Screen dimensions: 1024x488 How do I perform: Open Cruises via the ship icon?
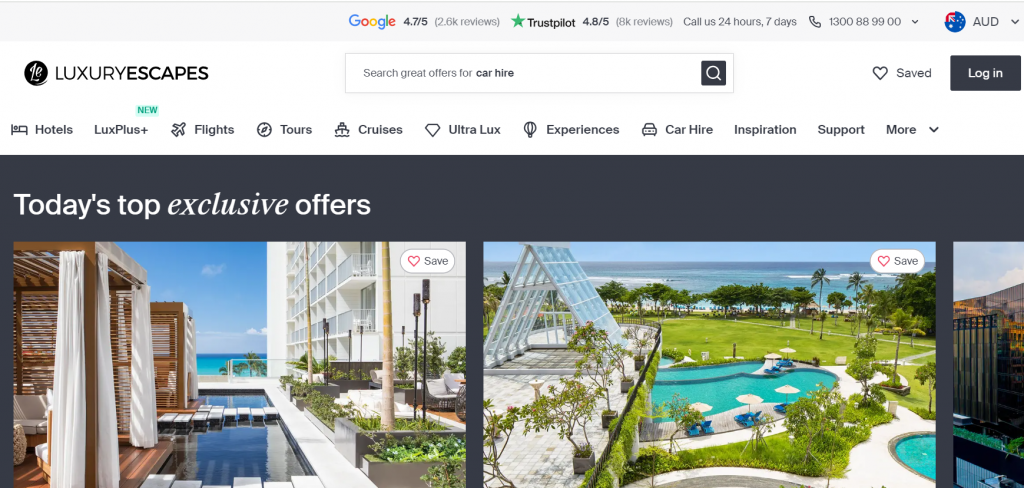[x=342, y=129]
